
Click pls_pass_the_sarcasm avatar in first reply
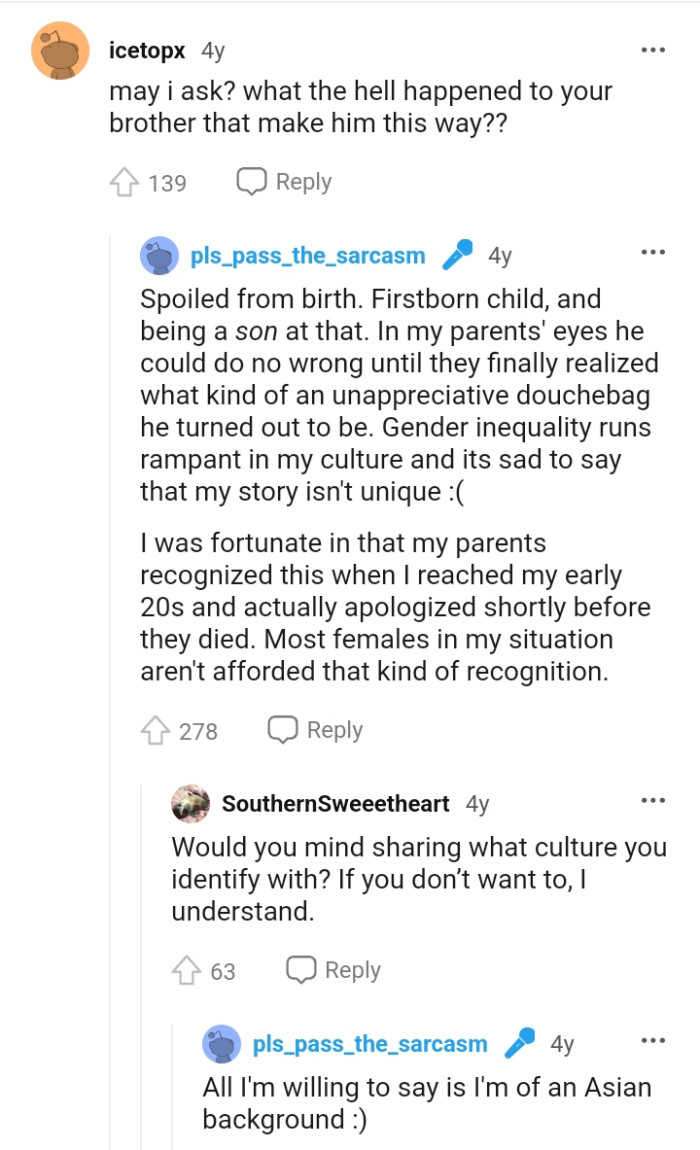pos(160,256)
